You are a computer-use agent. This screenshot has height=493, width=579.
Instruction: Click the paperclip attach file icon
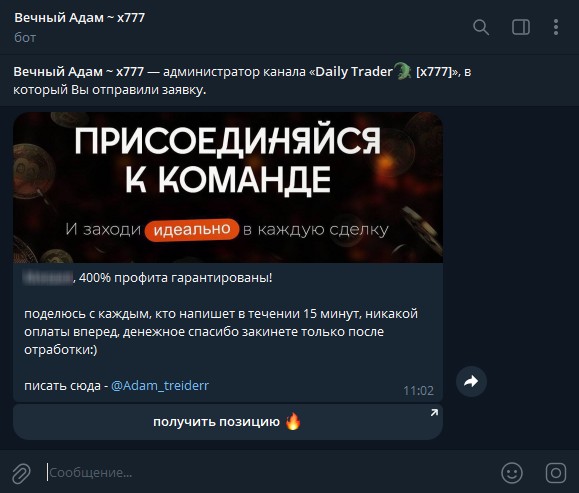(x=21, y=473)
